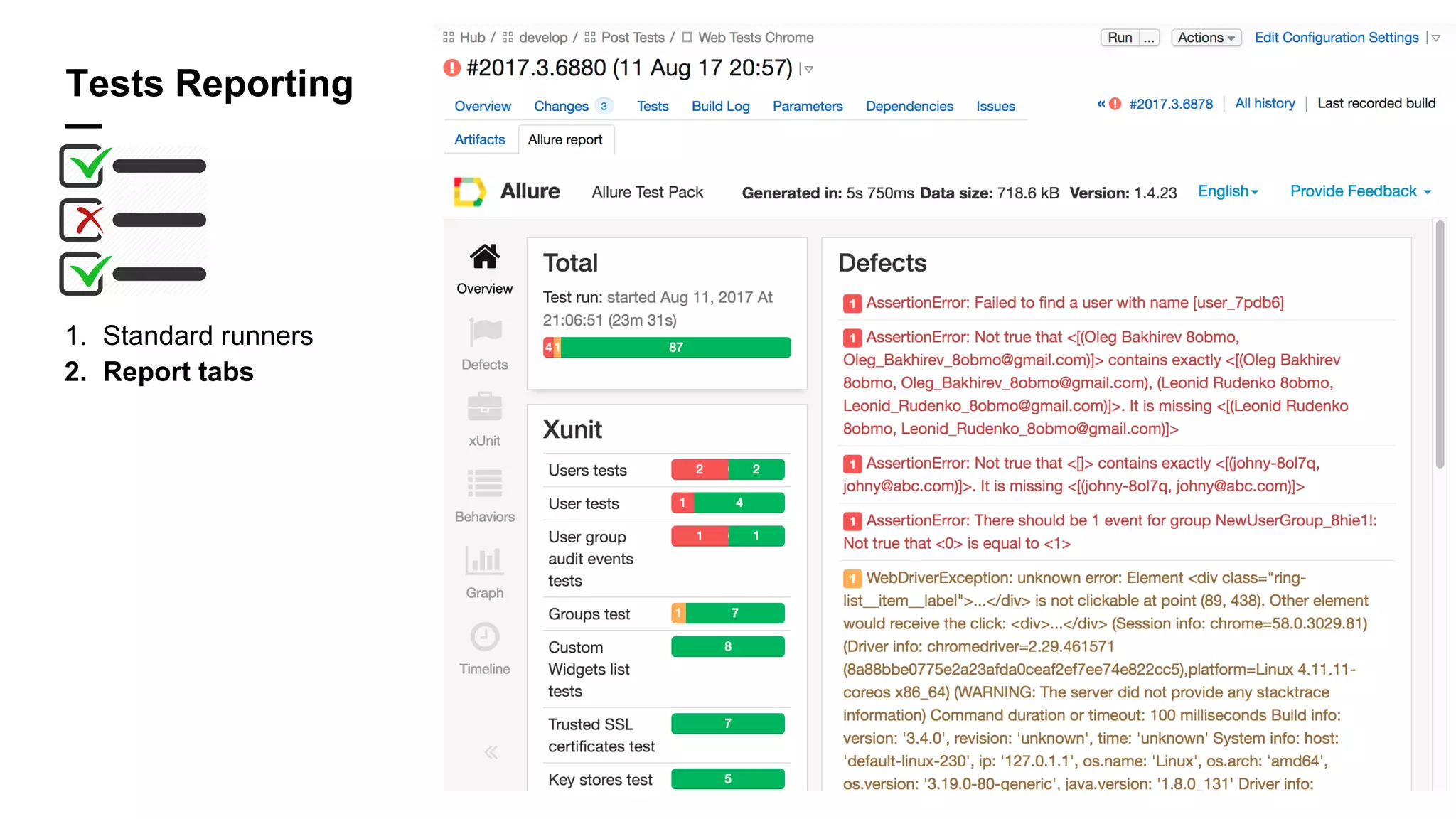1456x819 pixels.
Task: Click the Web Tests Chrome breadcrumb
Action: click(756, 37)
